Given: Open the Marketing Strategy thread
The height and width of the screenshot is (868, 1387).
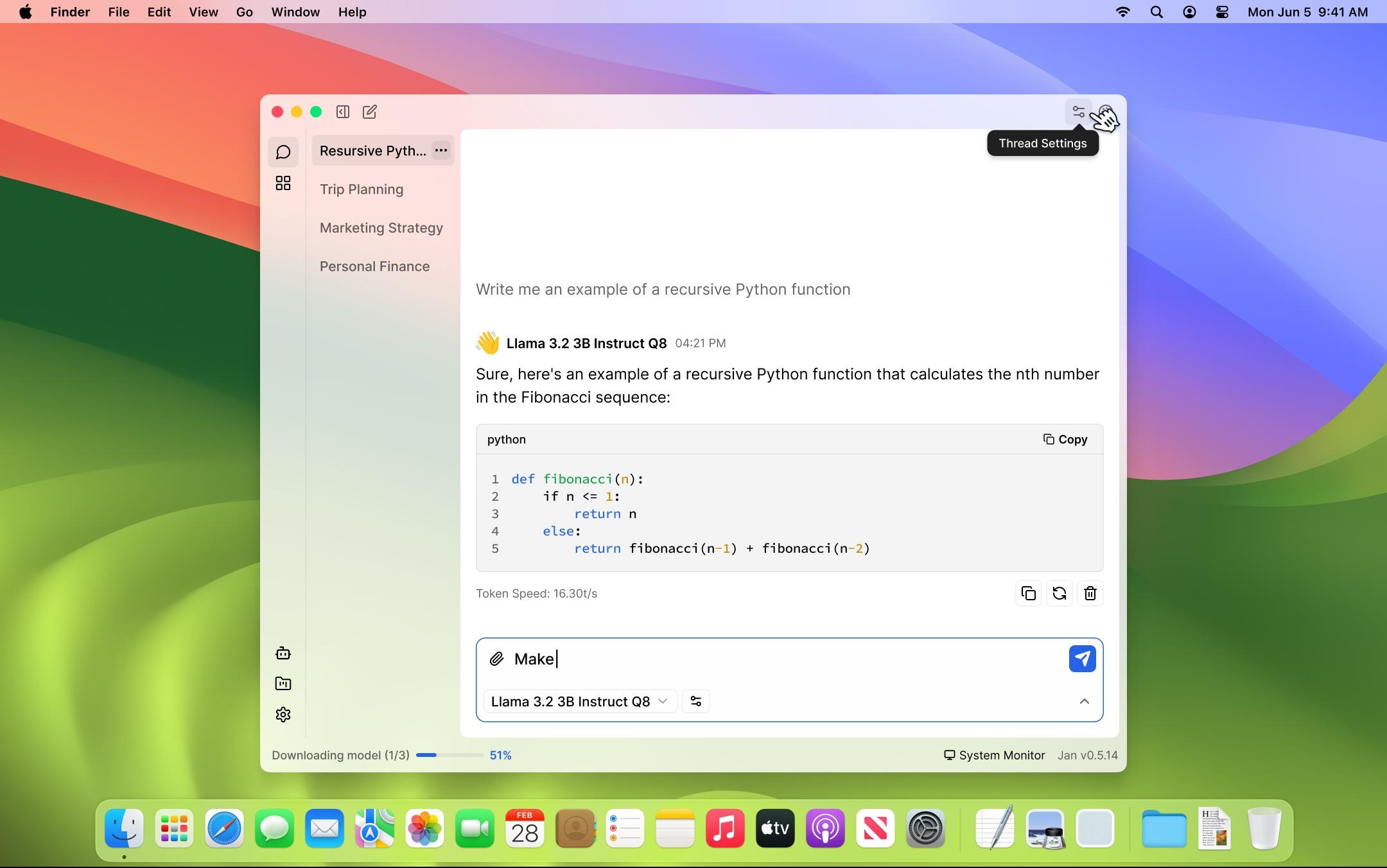Looking at the screenshot, I should (x=381, y=228).
